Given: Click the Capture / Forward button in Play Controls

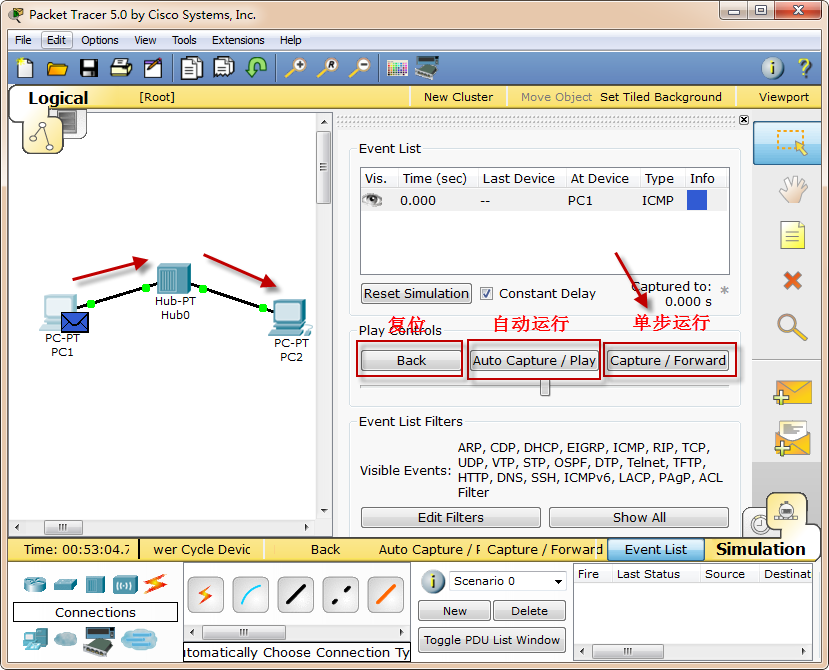Looking at the screenshot, I should [x=668, y=361].
